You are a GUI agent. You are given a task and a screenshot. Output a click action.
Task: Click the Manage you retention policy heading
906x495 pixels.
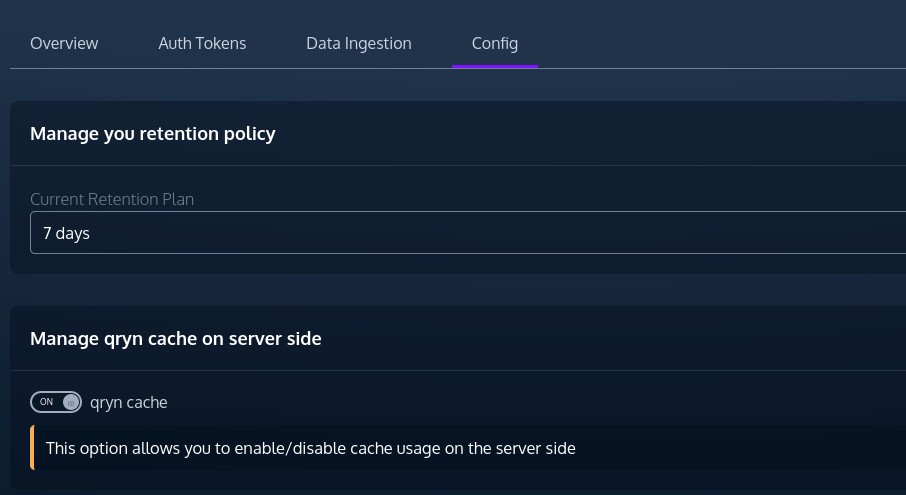coord(153,133)
